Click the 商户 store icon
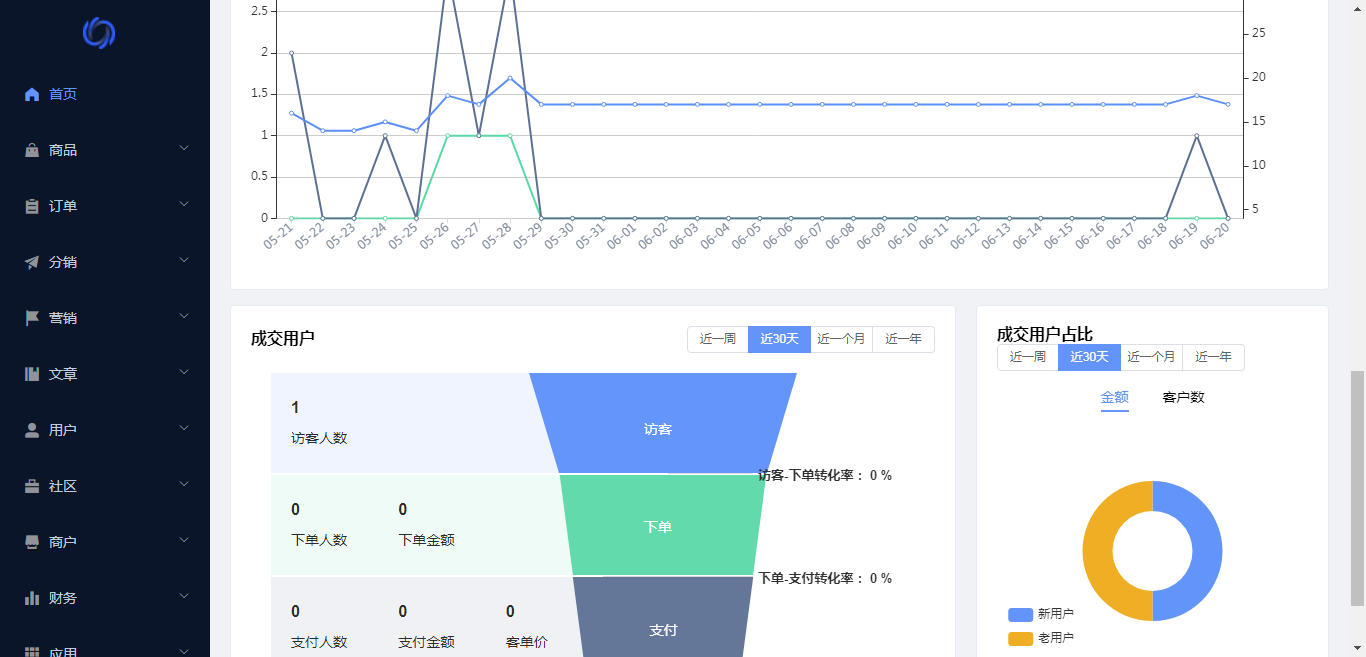The height and width of the screenshot is (657, 1366). tap(32, 542)
